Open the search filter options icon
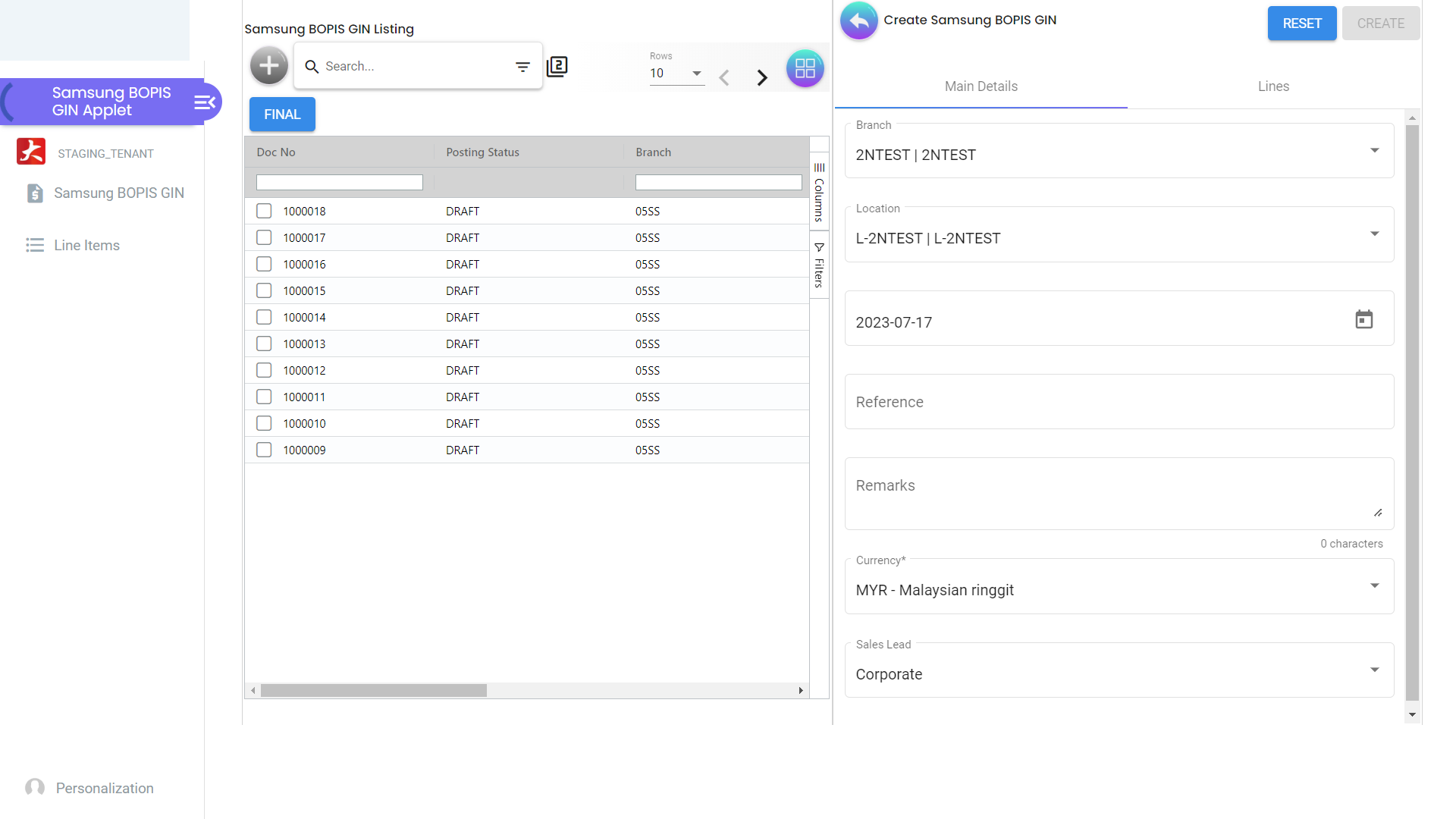This screenshot has height=819, width=1456. 522,67
